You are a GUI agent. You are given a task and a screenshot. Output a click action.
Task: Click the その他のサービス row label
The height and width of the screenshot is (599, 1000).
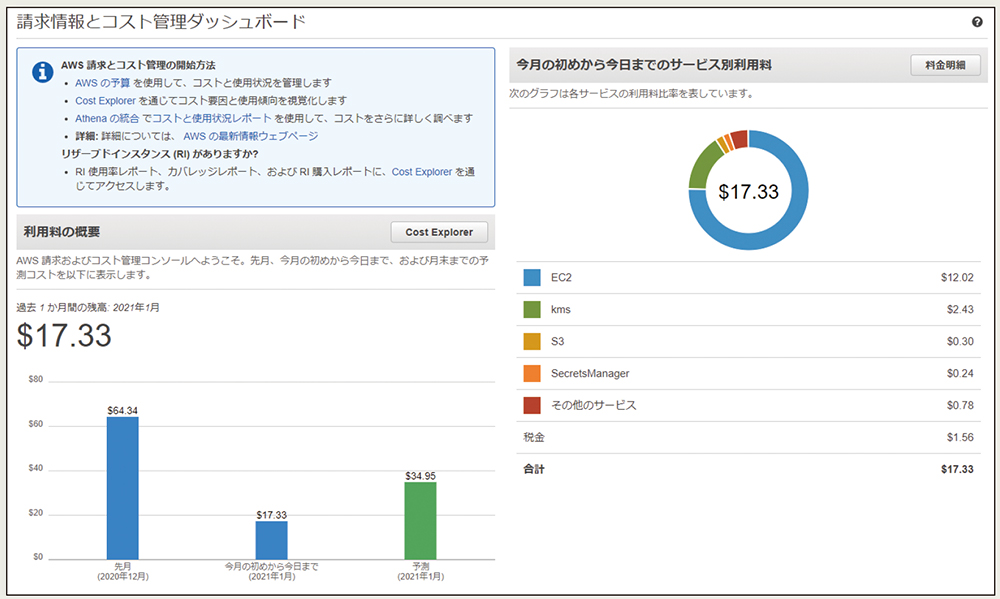pyautogui.click(x=594, y=405)
